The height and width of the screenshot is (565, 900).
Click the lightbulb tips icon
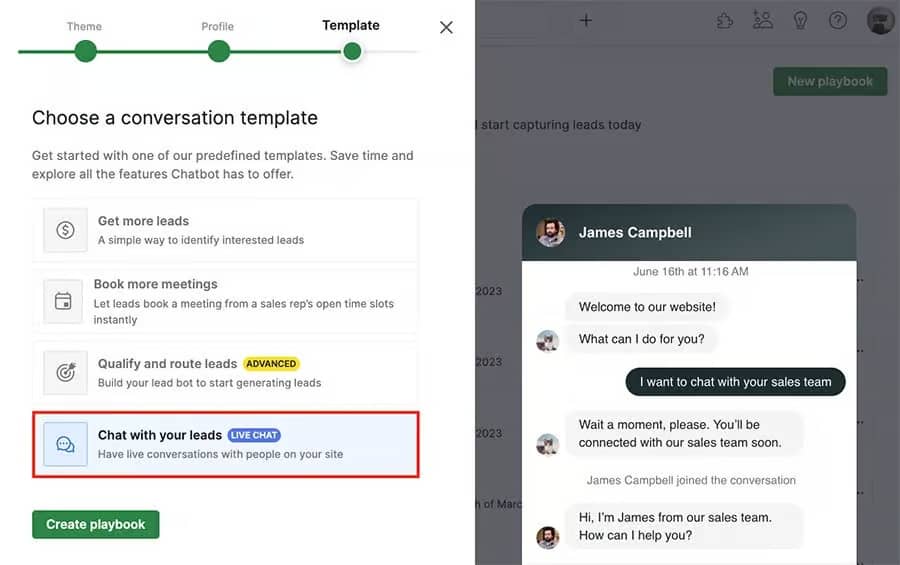[800, 21]
